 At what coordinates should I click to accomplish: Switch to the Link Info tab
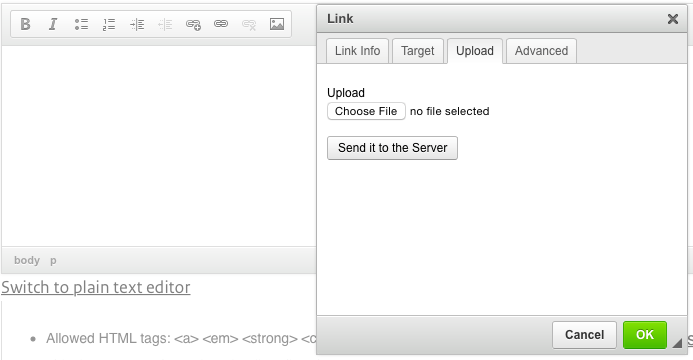[357, 51]
